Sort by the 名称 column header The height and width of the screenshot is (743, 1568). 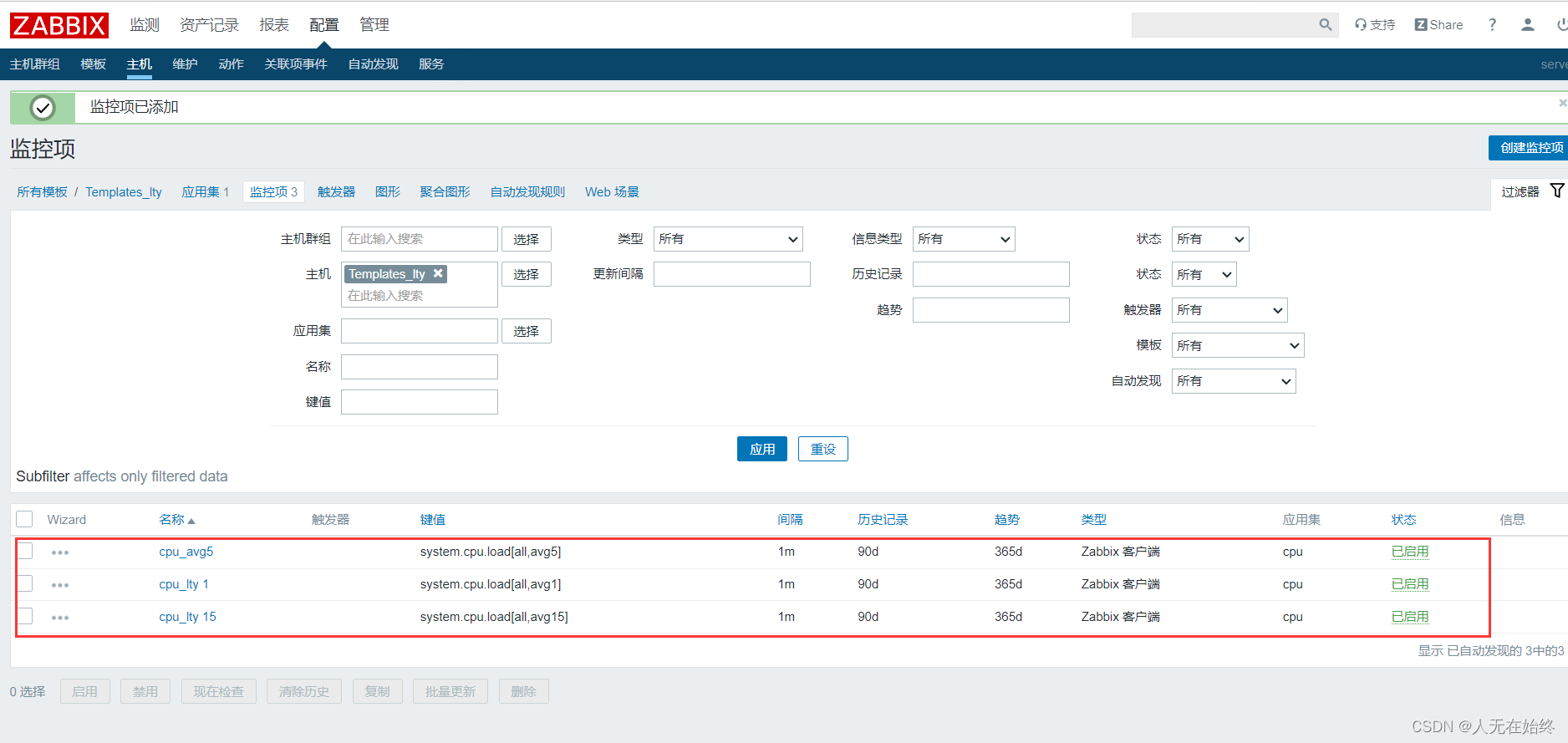coord(177,520)
